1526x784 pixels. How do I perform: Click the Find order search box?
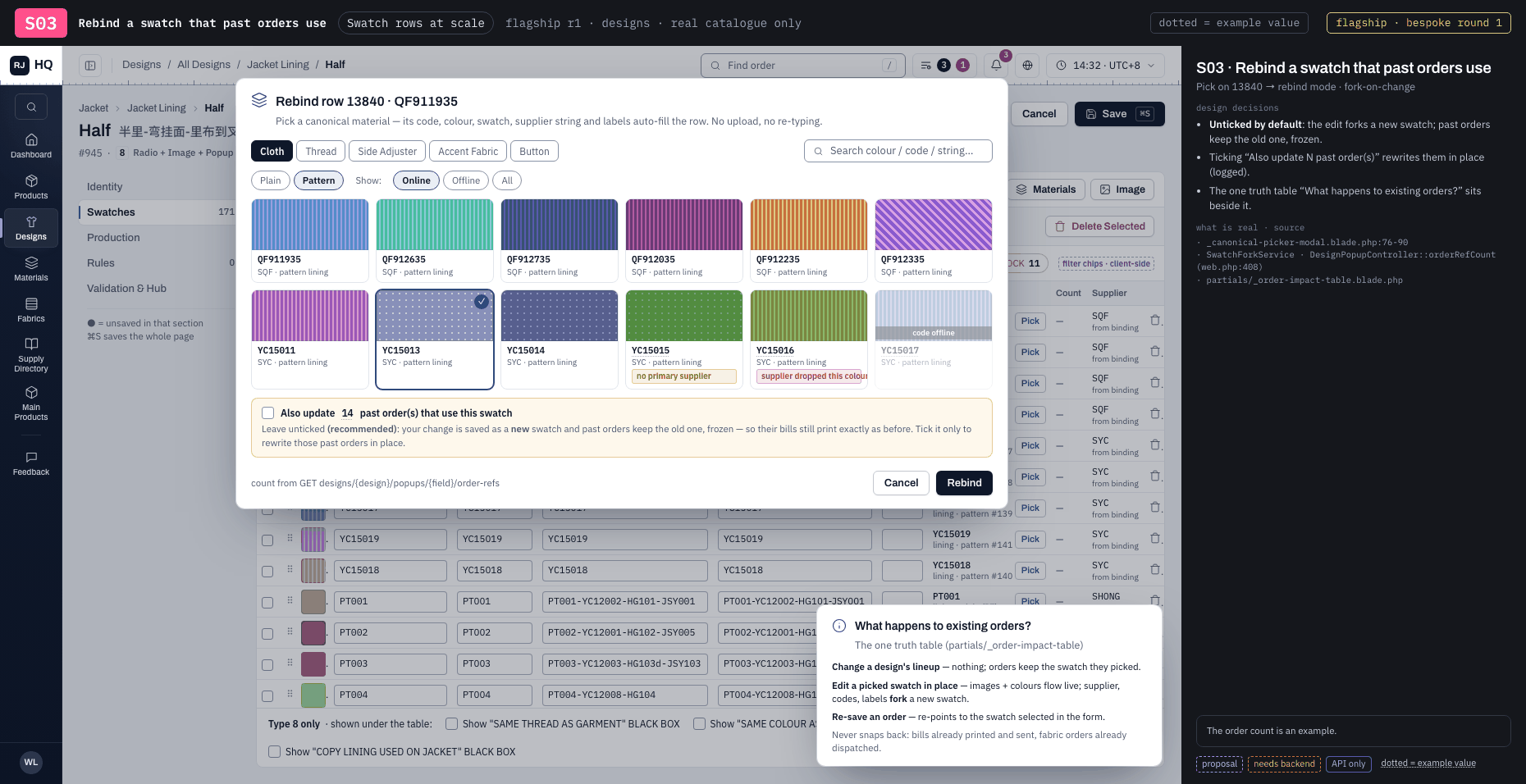click(x=803, y=66)
